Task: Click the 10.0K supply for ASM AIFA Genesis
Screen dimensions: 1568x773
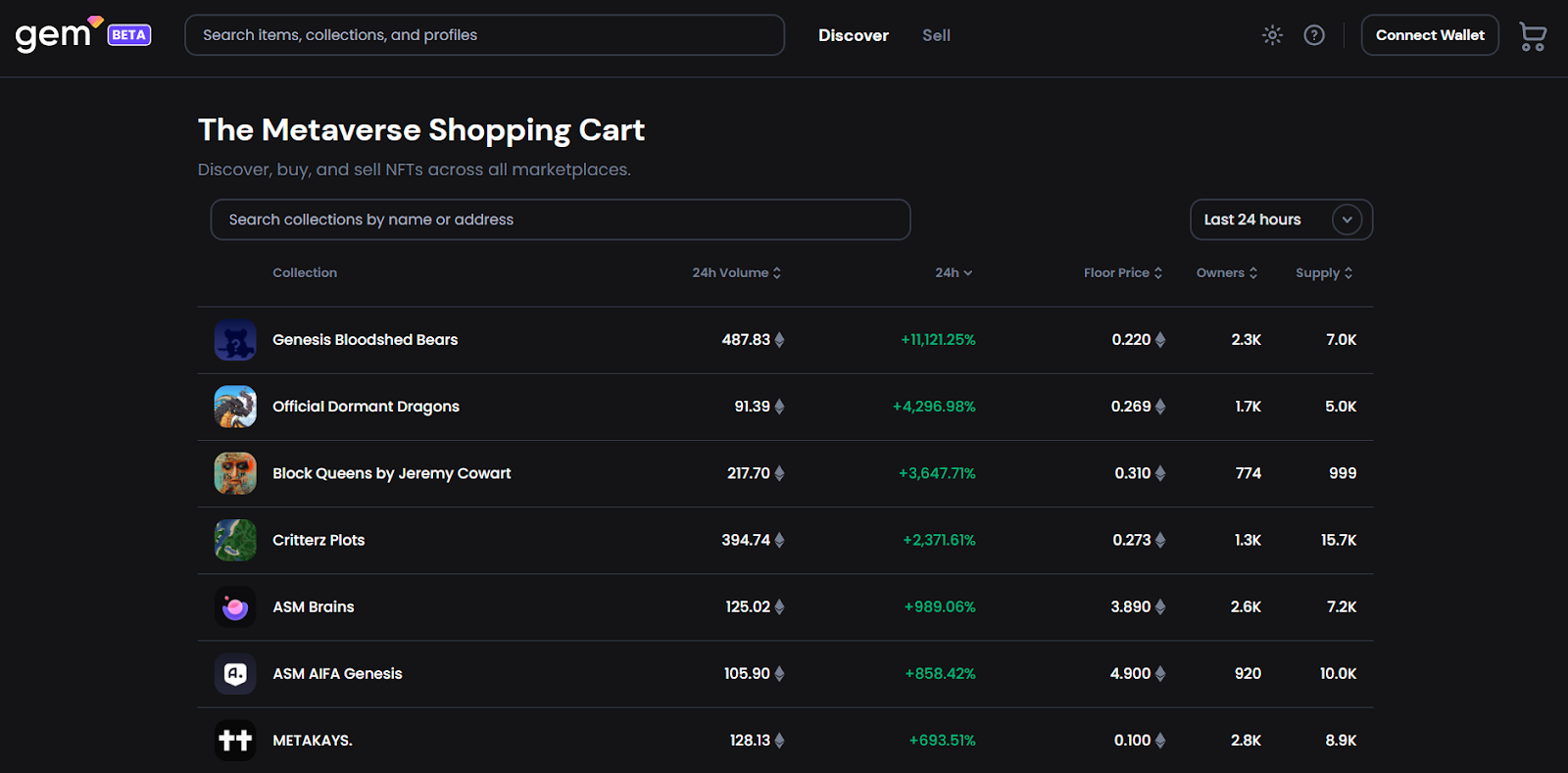Action: (x=1339, y=674)
